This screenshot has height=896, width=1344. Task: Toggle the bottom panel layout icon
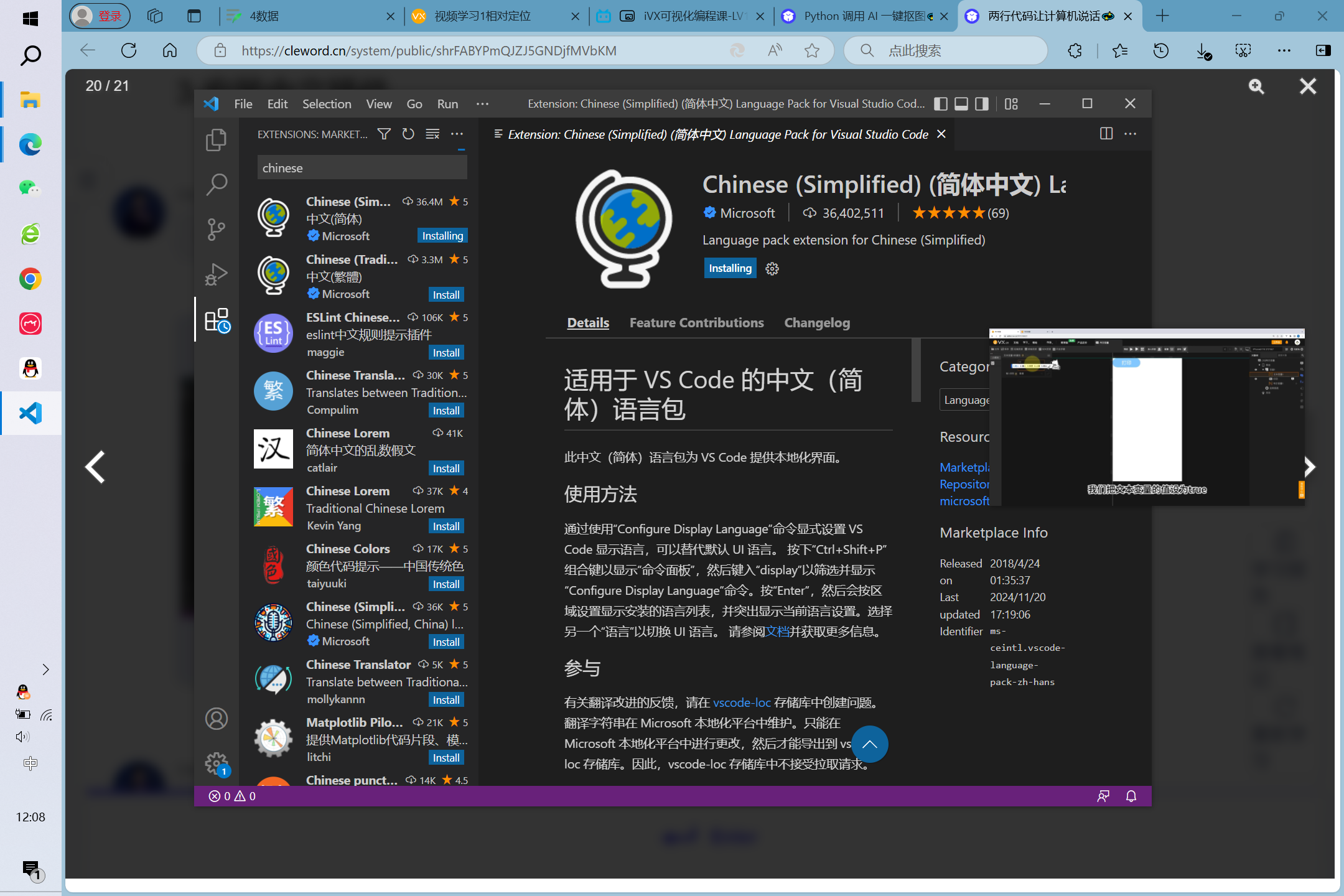tap(961, 104)
